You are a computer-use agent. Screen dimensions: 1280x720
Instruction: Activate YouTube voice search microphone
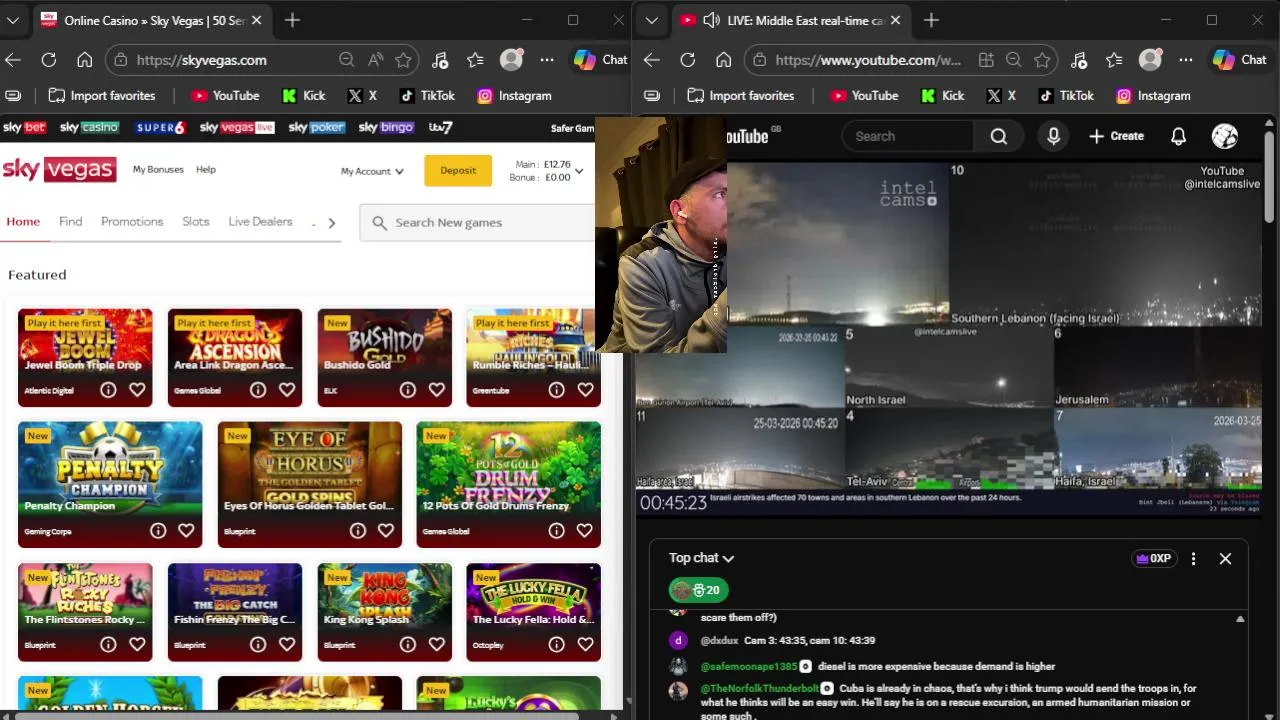click(x=1053, y=136)
